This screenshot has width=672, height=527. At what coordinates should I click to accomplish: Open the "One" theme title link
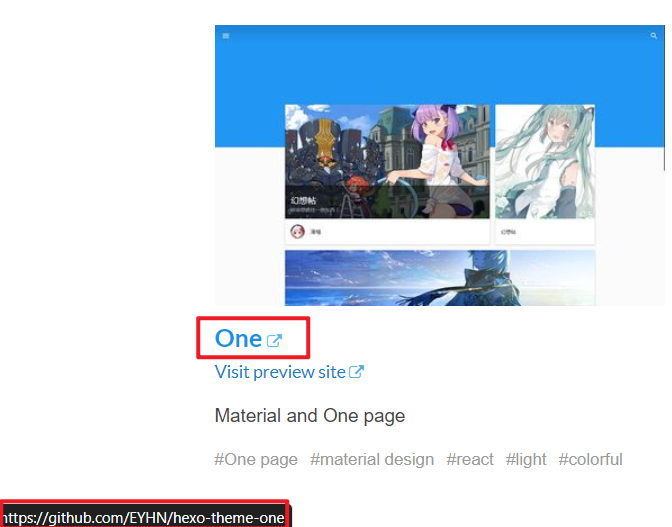(x=238, y=338)
